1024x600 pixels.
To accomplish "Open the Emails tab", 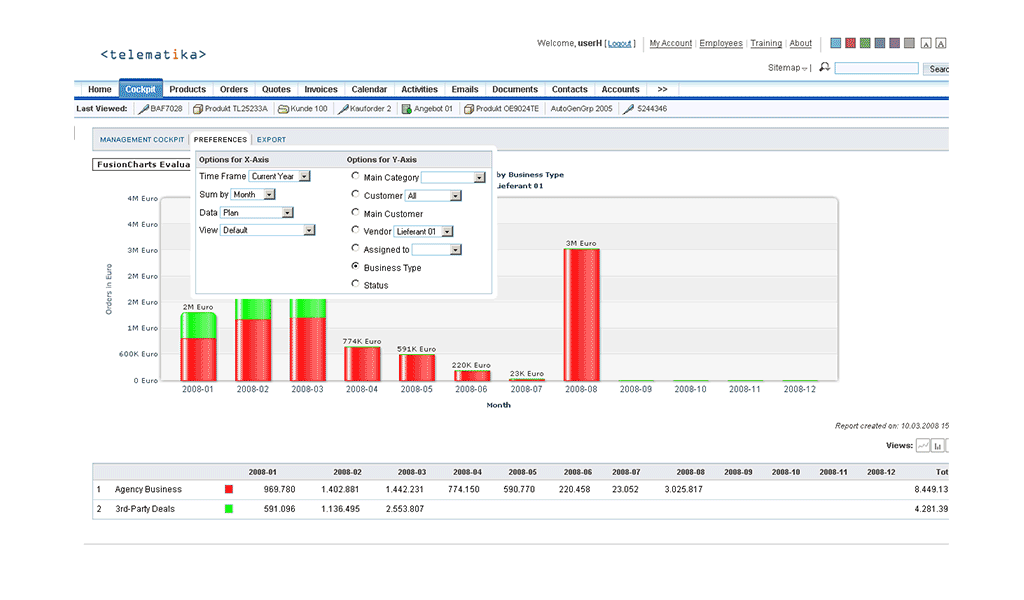I will coord(465,89).
